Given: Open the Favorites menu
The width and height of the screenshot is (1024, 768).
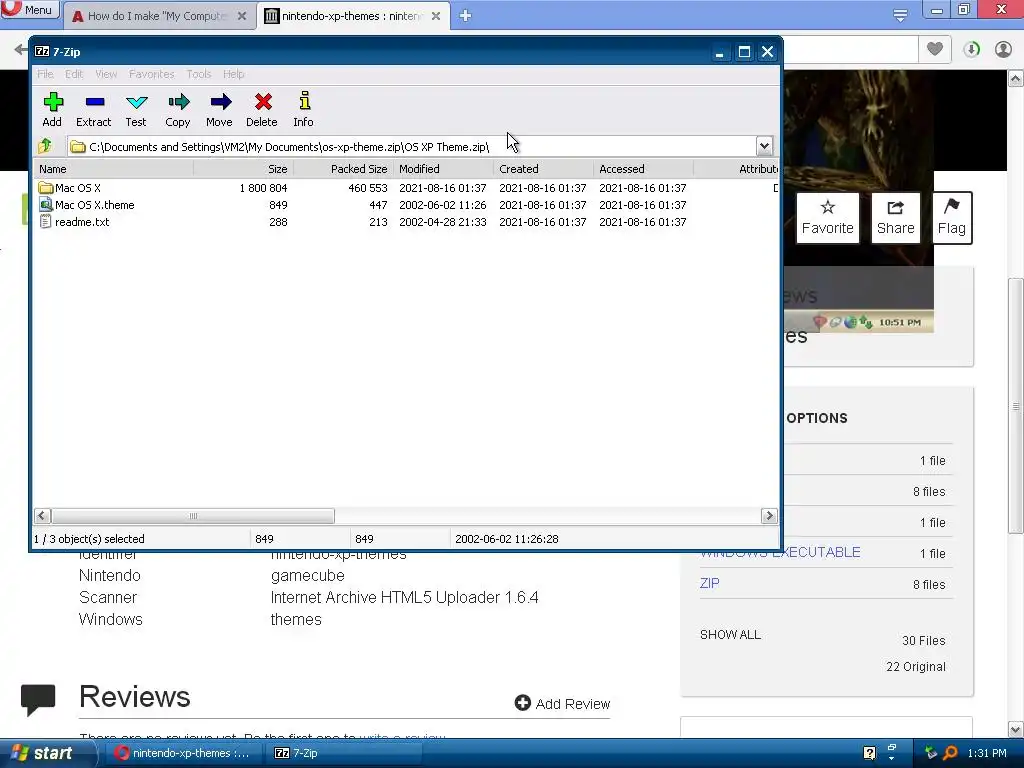Looking at the screenshot, I should (x=152, y=74).
